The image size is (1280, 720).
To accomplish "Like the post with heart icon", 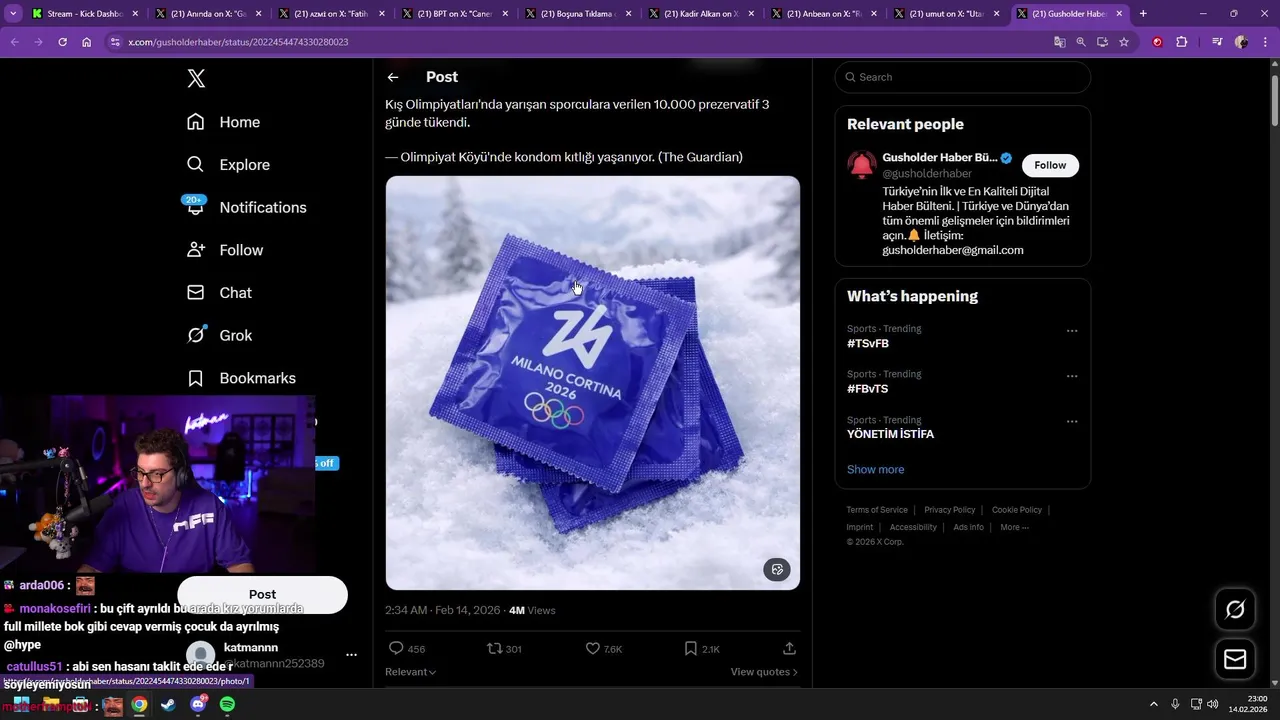I will [x=593, y=648].
